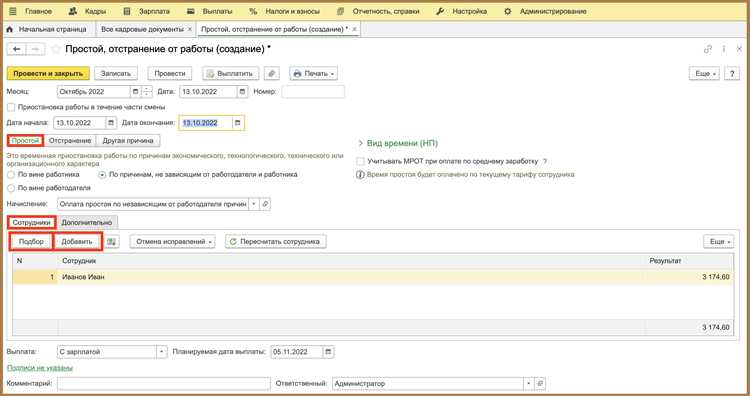The width and height of the screenshot is (750, 396).
Task: Click the copy link icon at top right
Action: 708,49
